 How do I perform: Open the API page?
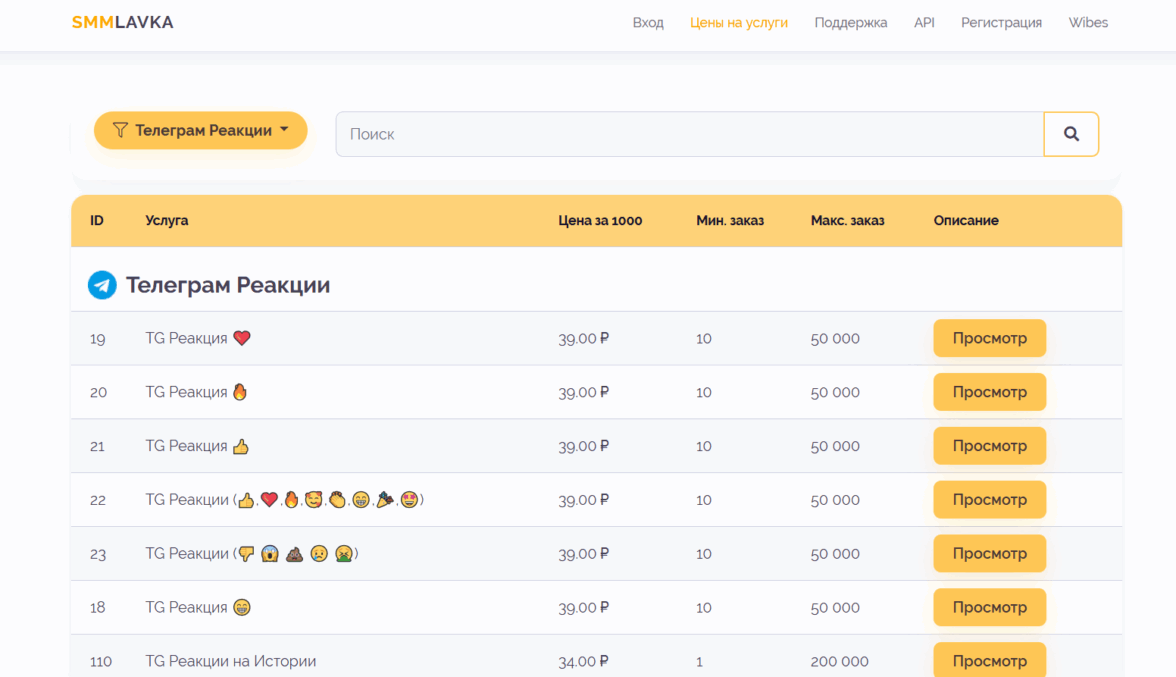pyautogui.click(x=924, y=22)
